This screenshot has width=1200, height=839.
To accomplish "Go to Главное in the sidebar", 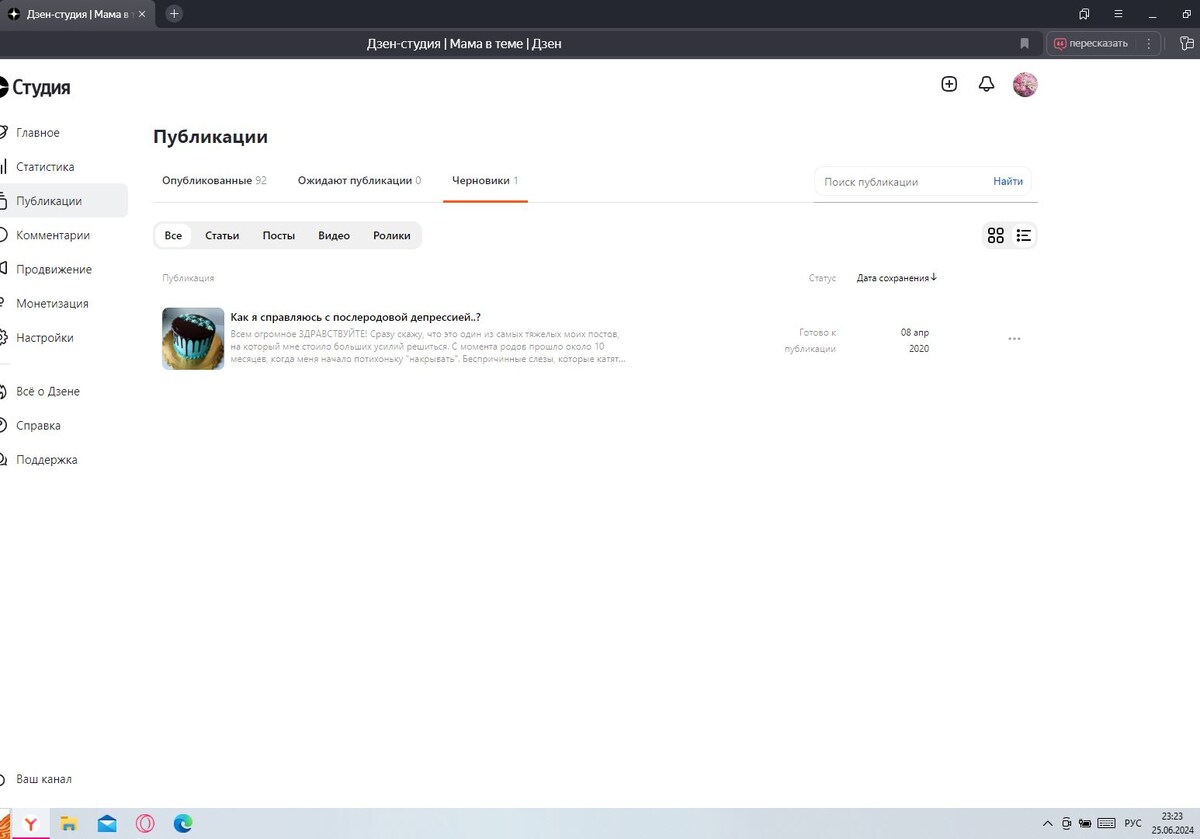I will [37, 133].
